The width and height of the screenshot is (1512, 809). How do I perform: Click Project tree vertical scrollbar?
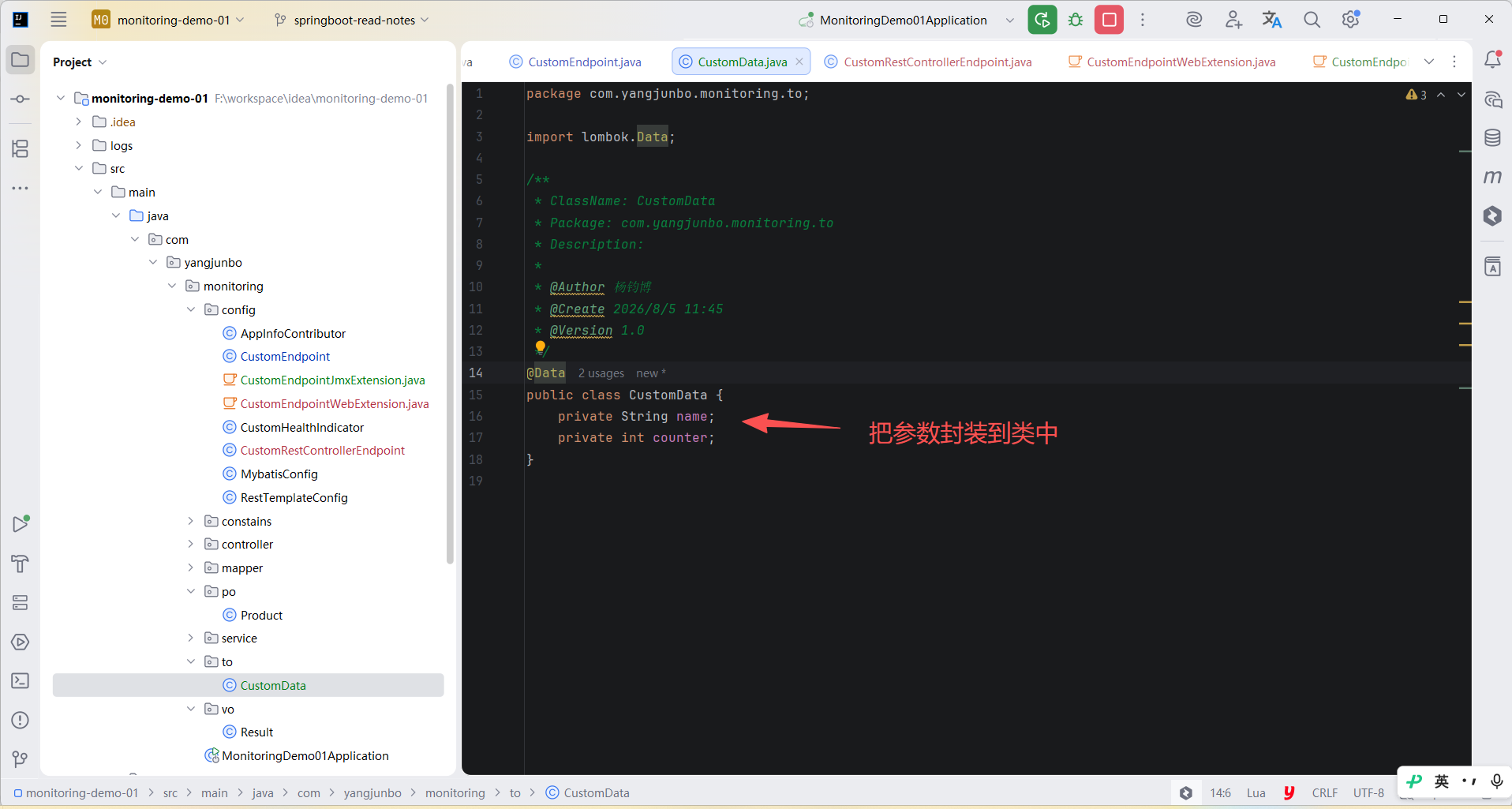[450, 324]
